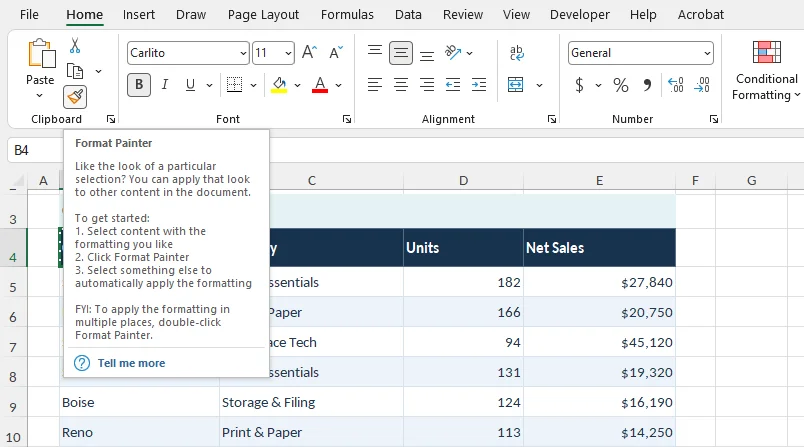Screen dimensions: 804x447
Task: Toggle Italic formatting
Action: coord(165,85)
